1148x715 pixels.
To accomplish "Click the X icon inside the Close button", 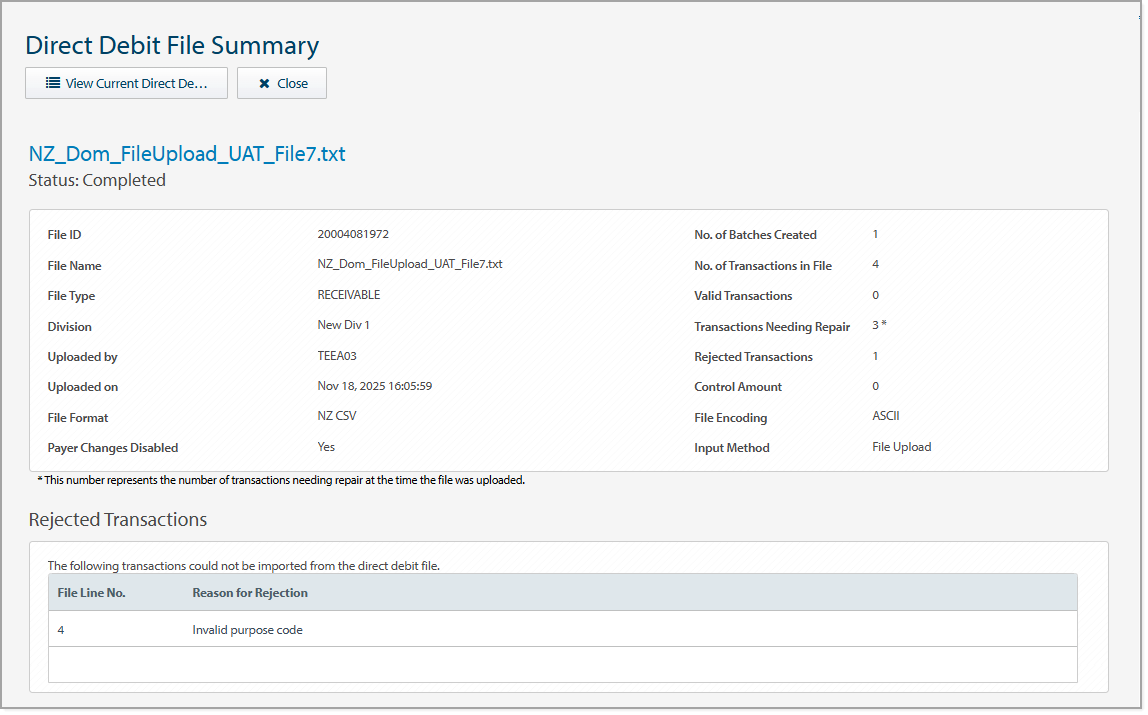I will click(264, 83).
